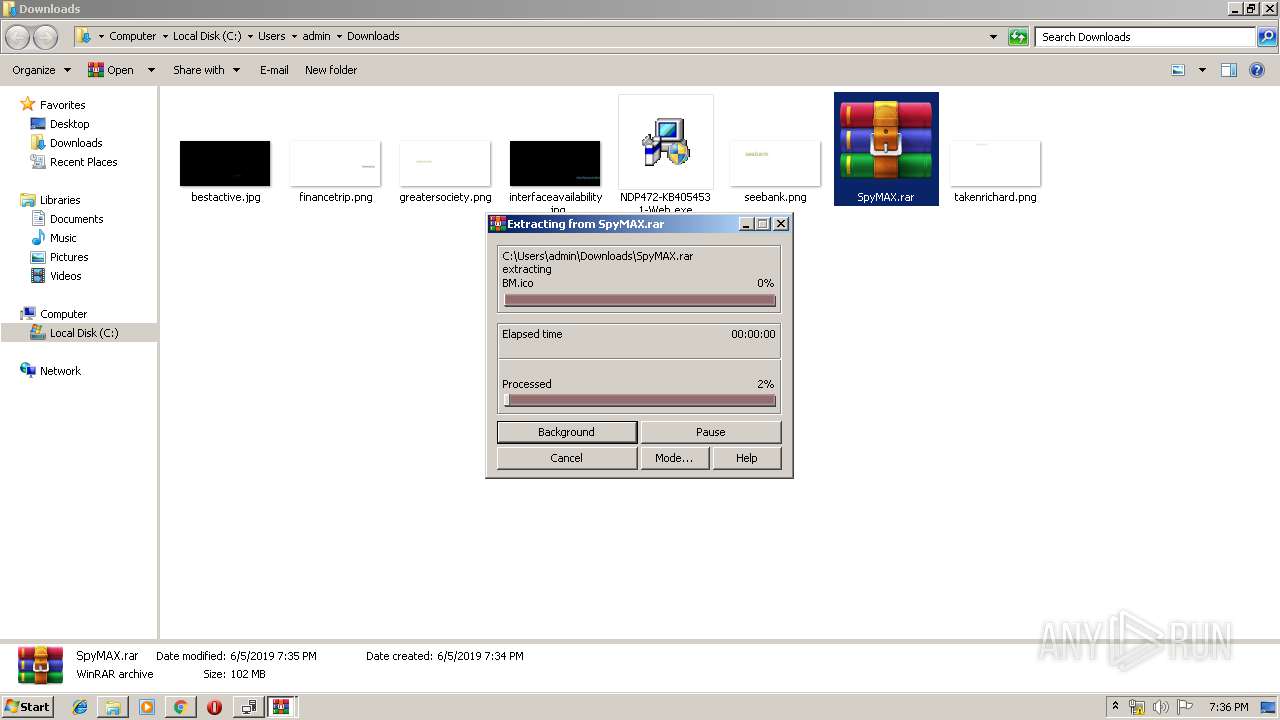Click the Forward navigation arrow
The height and width of the screenshot is (720, 1280).
(45, 37)
